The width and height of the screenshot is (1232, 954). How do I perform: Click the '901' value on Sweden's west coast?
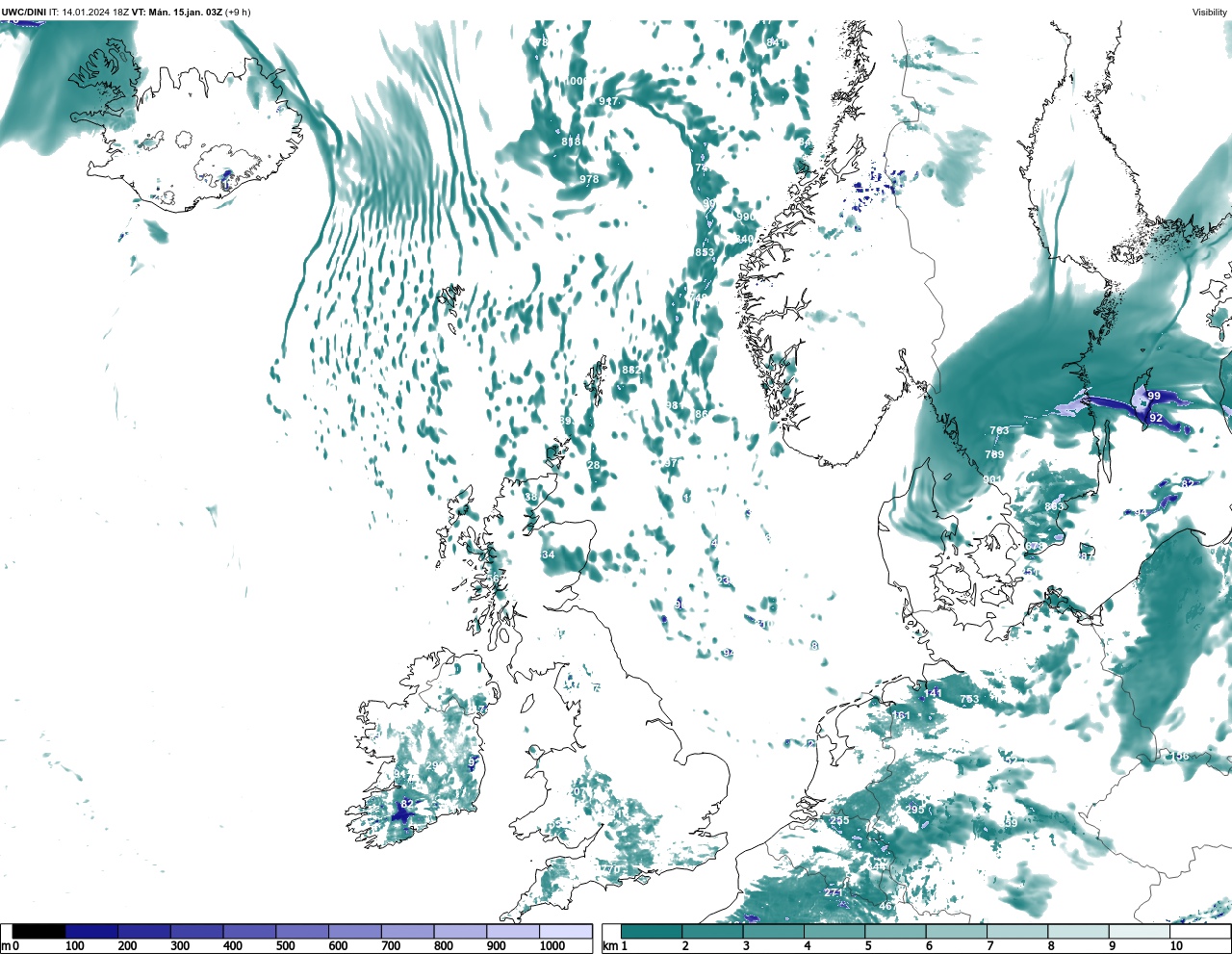[992, 478]
